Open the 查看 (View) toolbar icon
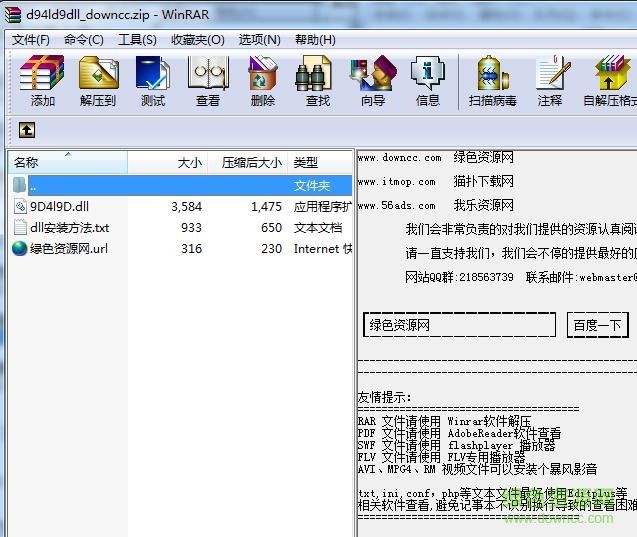Viewport: 637px width, 537px height. 208,73
